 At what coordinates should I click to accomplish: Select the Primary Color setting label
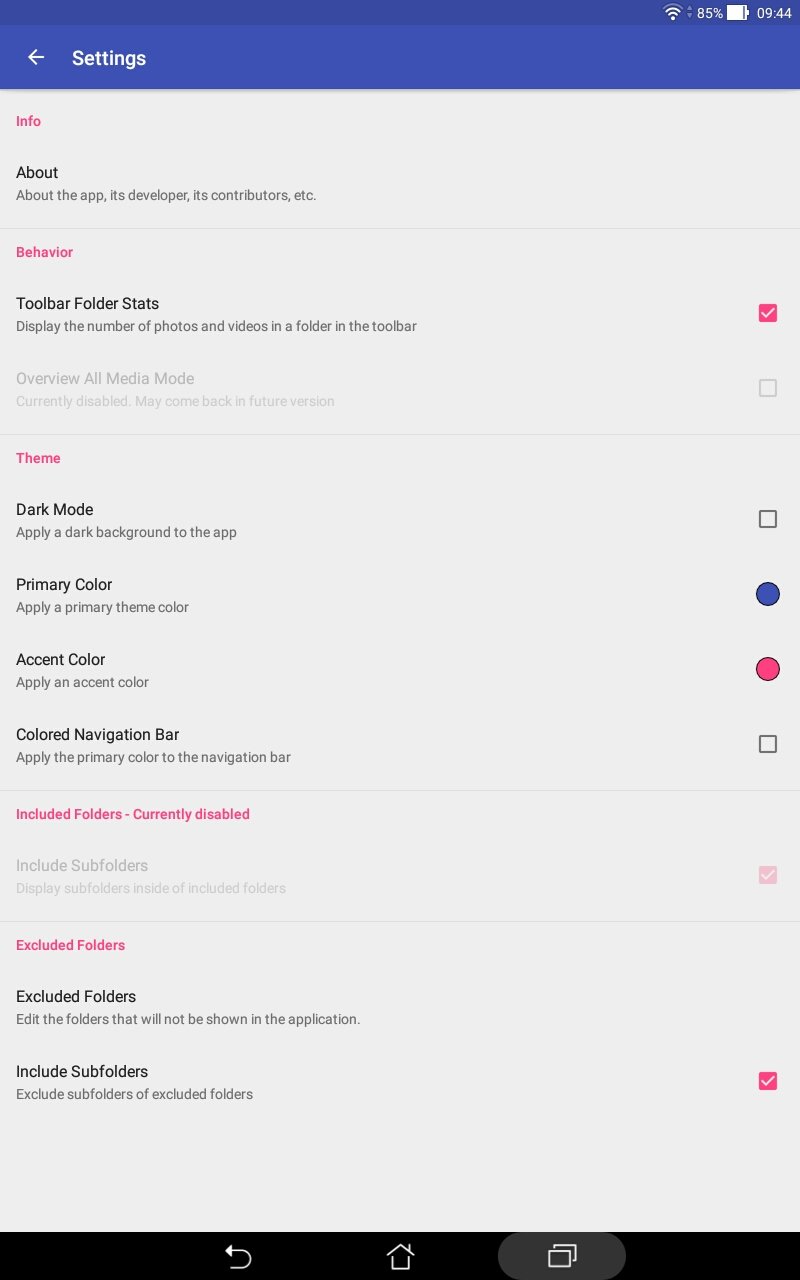(64, 584)
